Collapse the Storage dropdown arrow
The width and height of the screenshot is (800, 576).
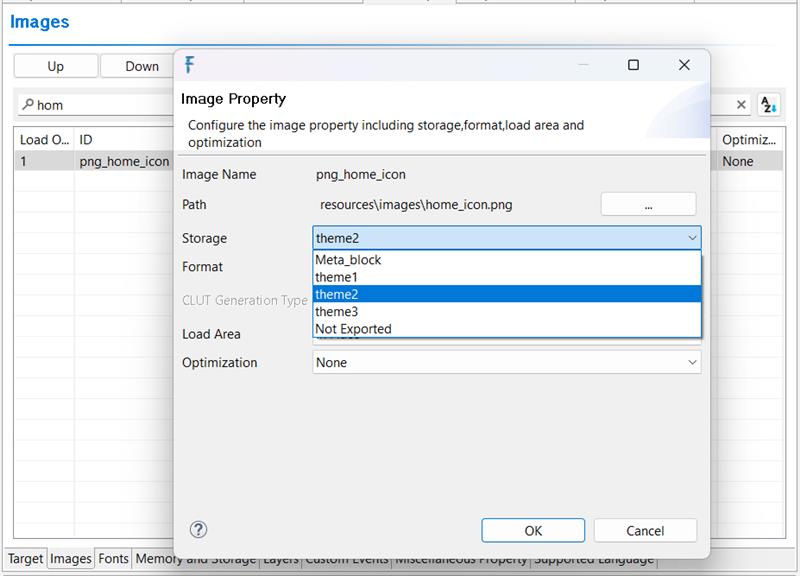(691, 238)
